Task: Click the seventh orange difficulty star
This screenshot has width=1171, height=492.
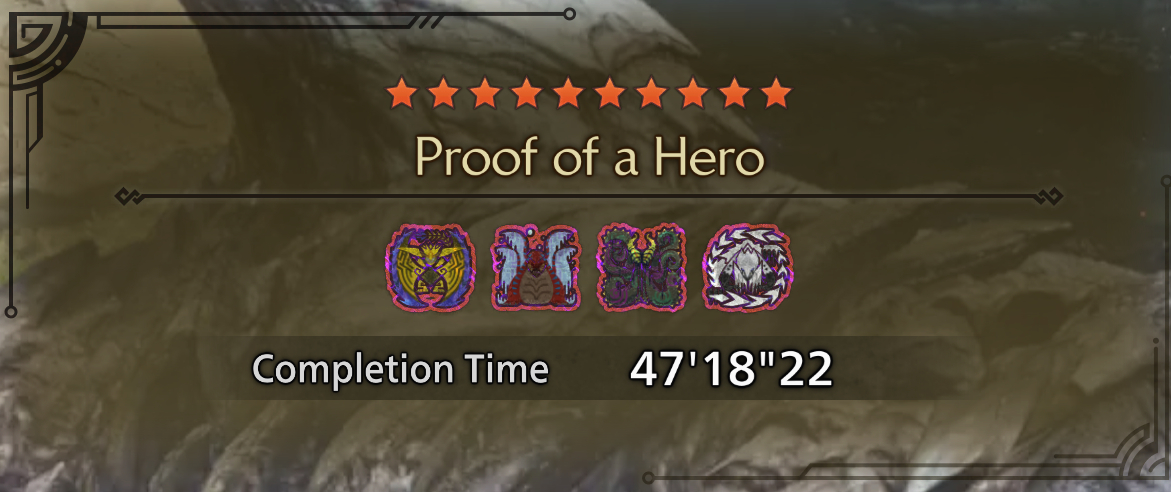Action: point(651,94)
